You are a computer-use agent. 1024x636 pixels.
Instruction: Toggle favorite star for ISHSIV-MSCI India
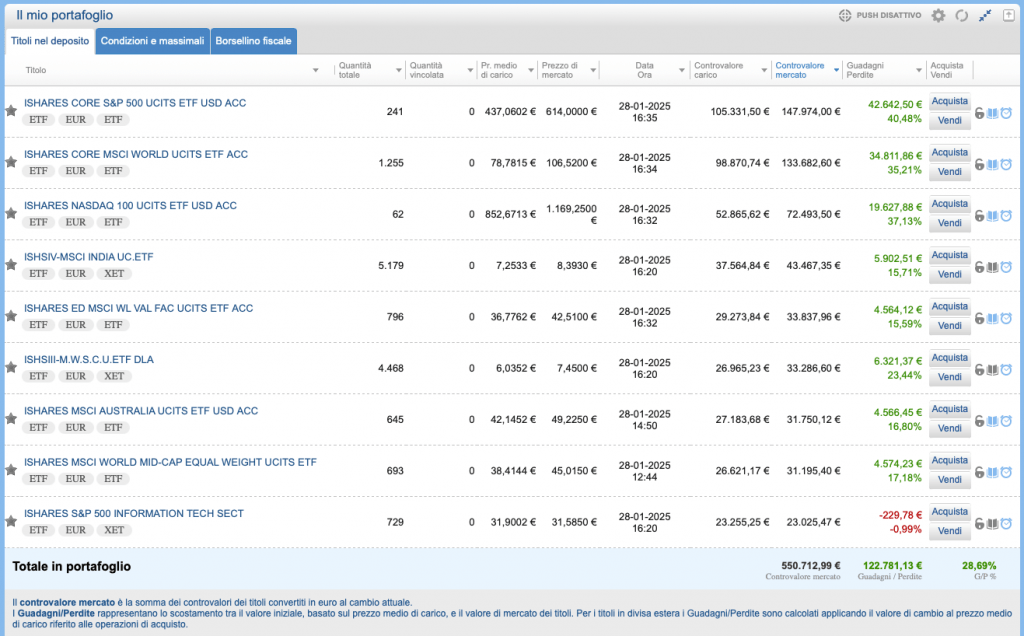coord(11,264)
